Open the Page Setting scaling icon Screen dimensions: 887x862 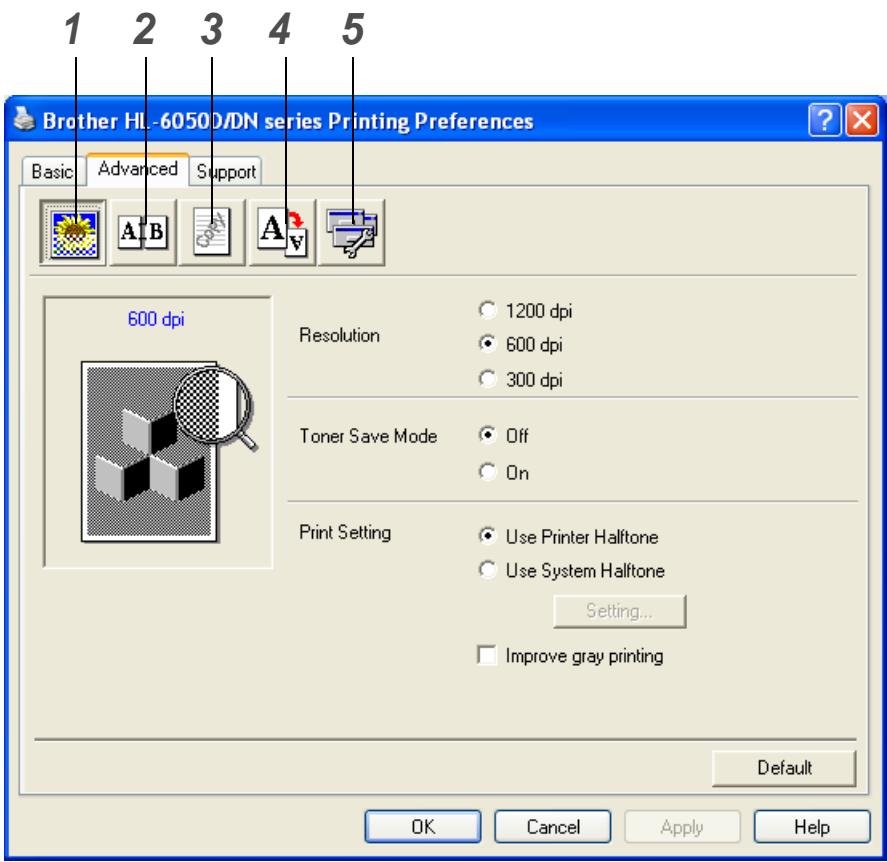click(x=282, y=232)
